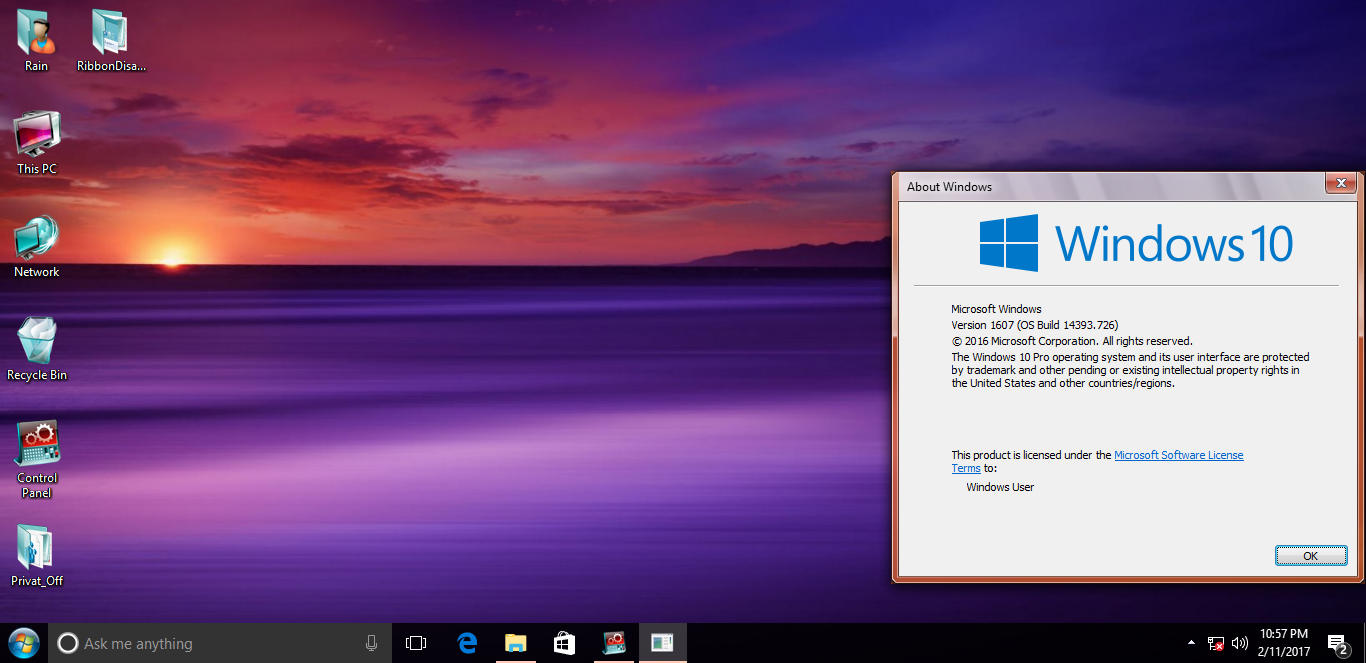Close the About Windows dialog

point(1340,183)
